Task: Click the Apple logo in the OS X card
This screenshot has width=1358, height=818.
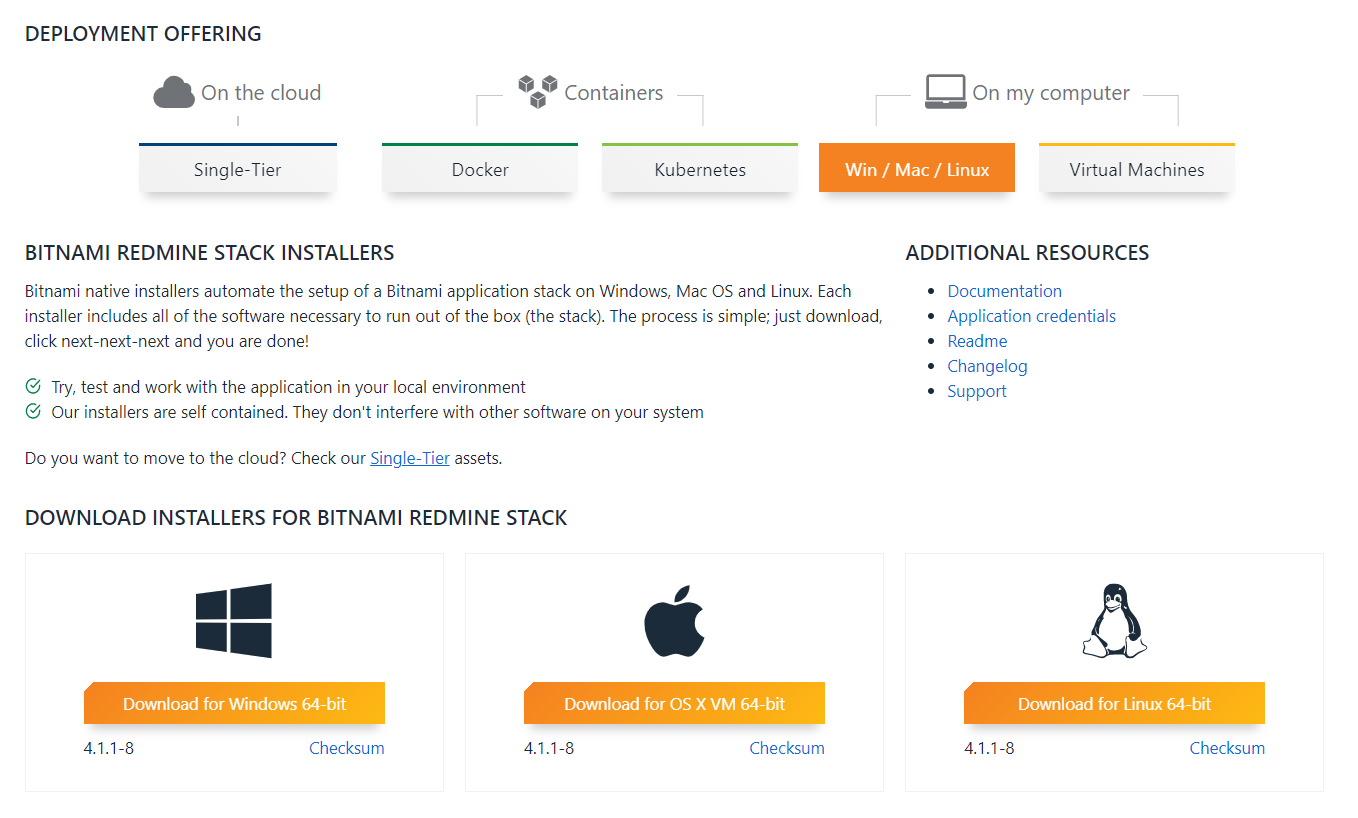Action: pos(674,617)
